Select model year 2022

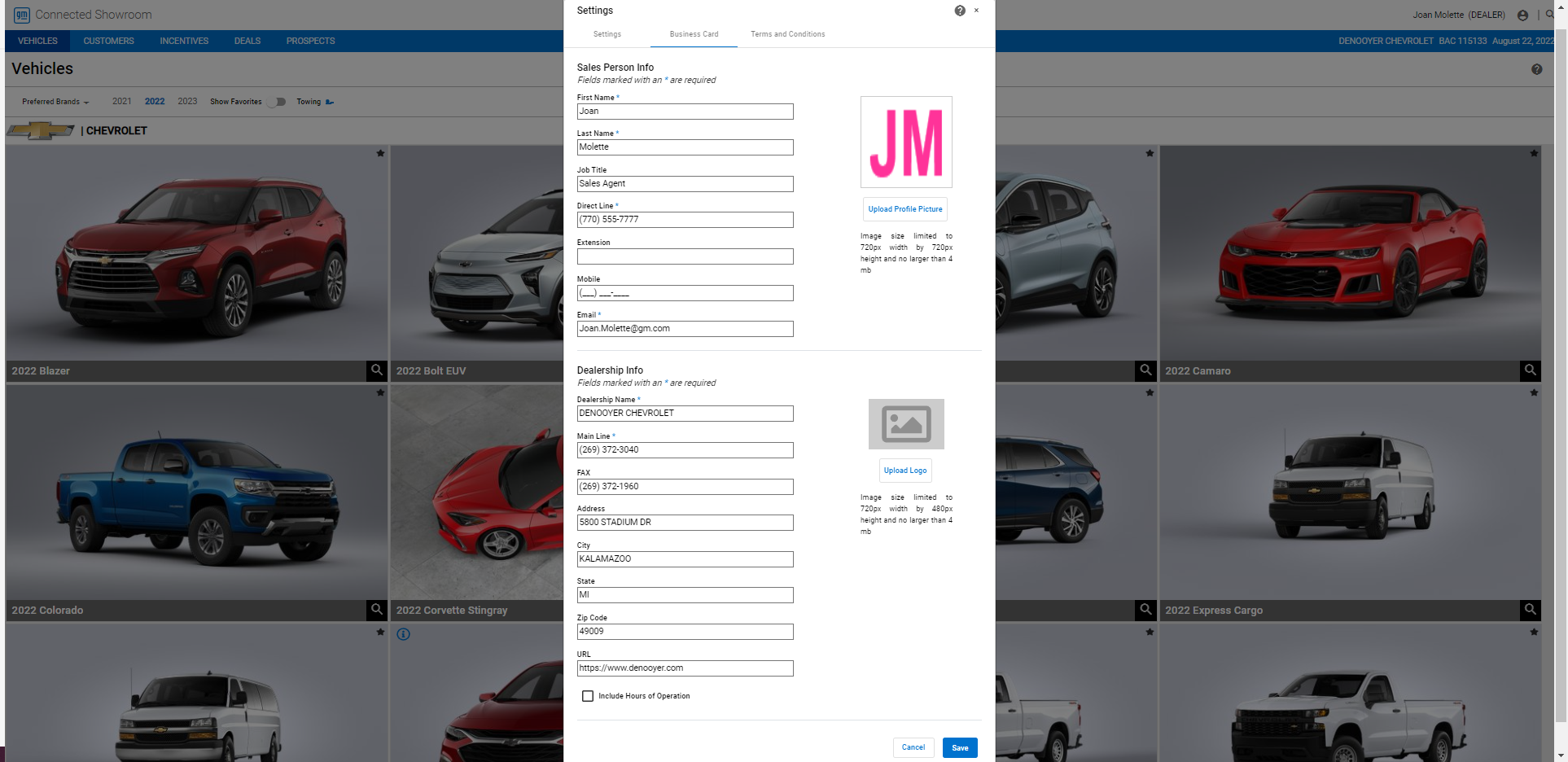pyautogui.click(x=155, y=102)
